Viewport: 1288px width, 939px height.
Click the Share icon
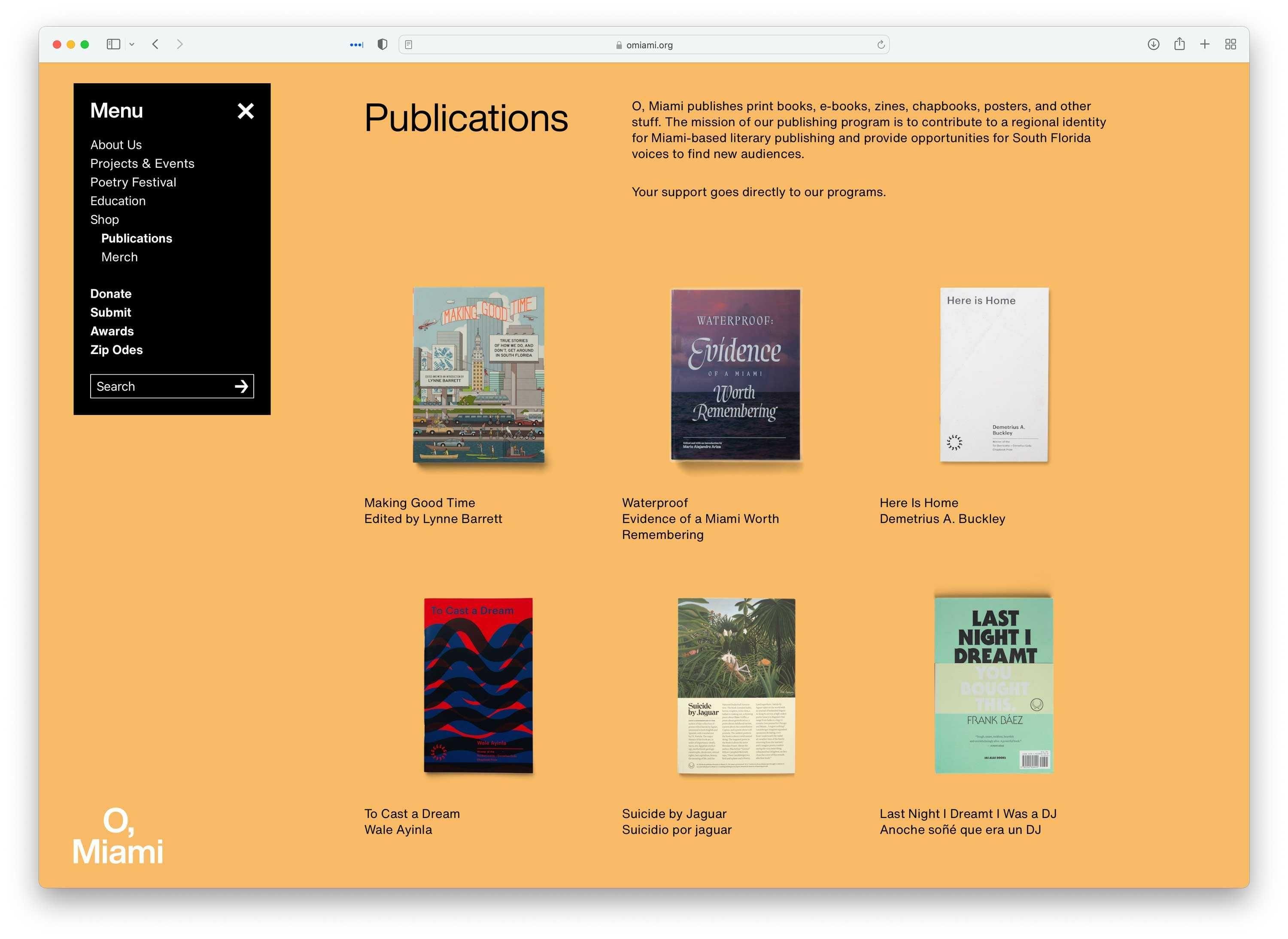(x=1179, y=44)
